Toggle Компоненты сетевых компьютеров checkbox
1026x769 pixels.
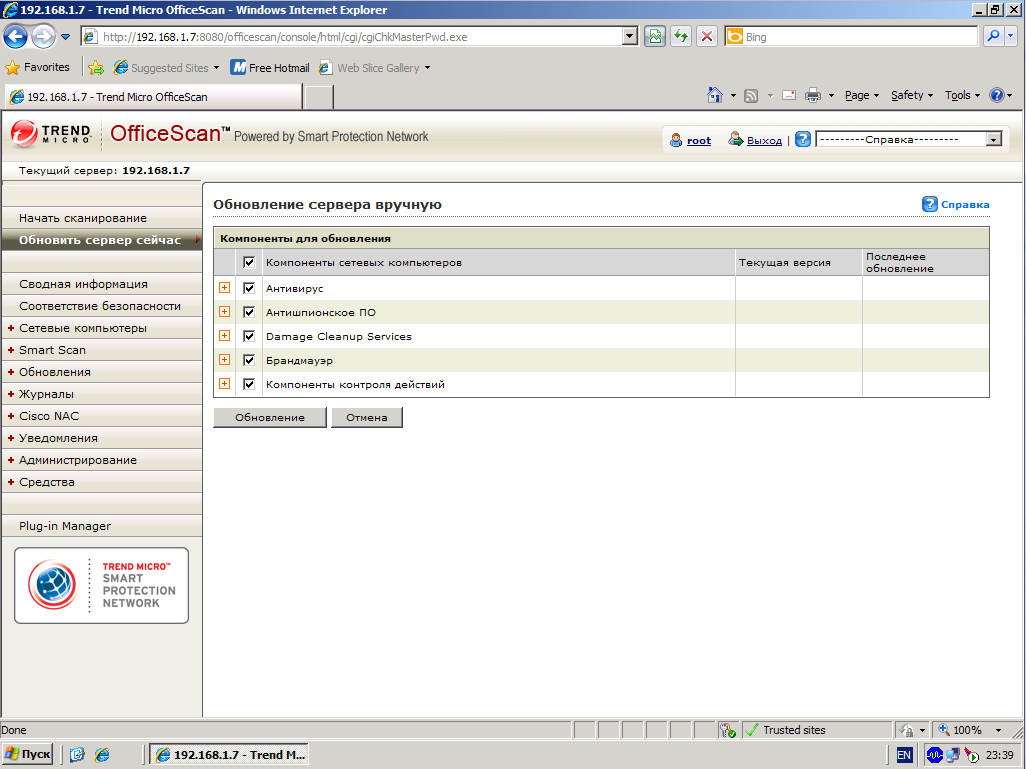pyautogui.click(x=249, y=262)
